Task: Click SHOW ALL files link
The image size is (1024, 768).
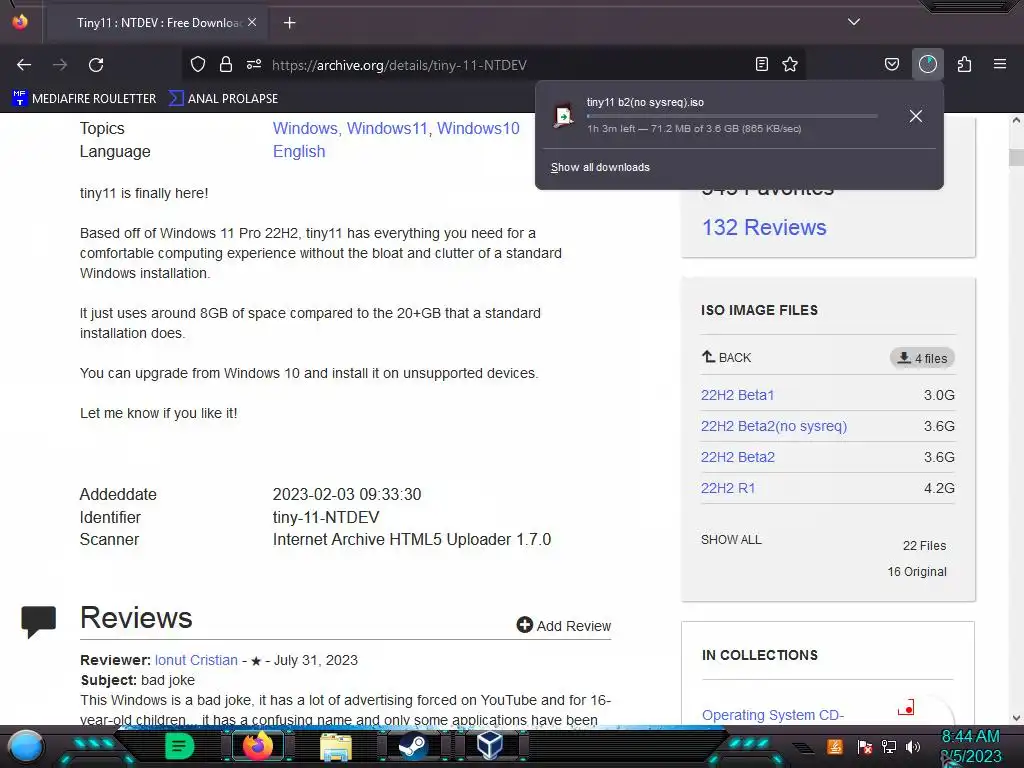Action: click(x=731, y=539)
